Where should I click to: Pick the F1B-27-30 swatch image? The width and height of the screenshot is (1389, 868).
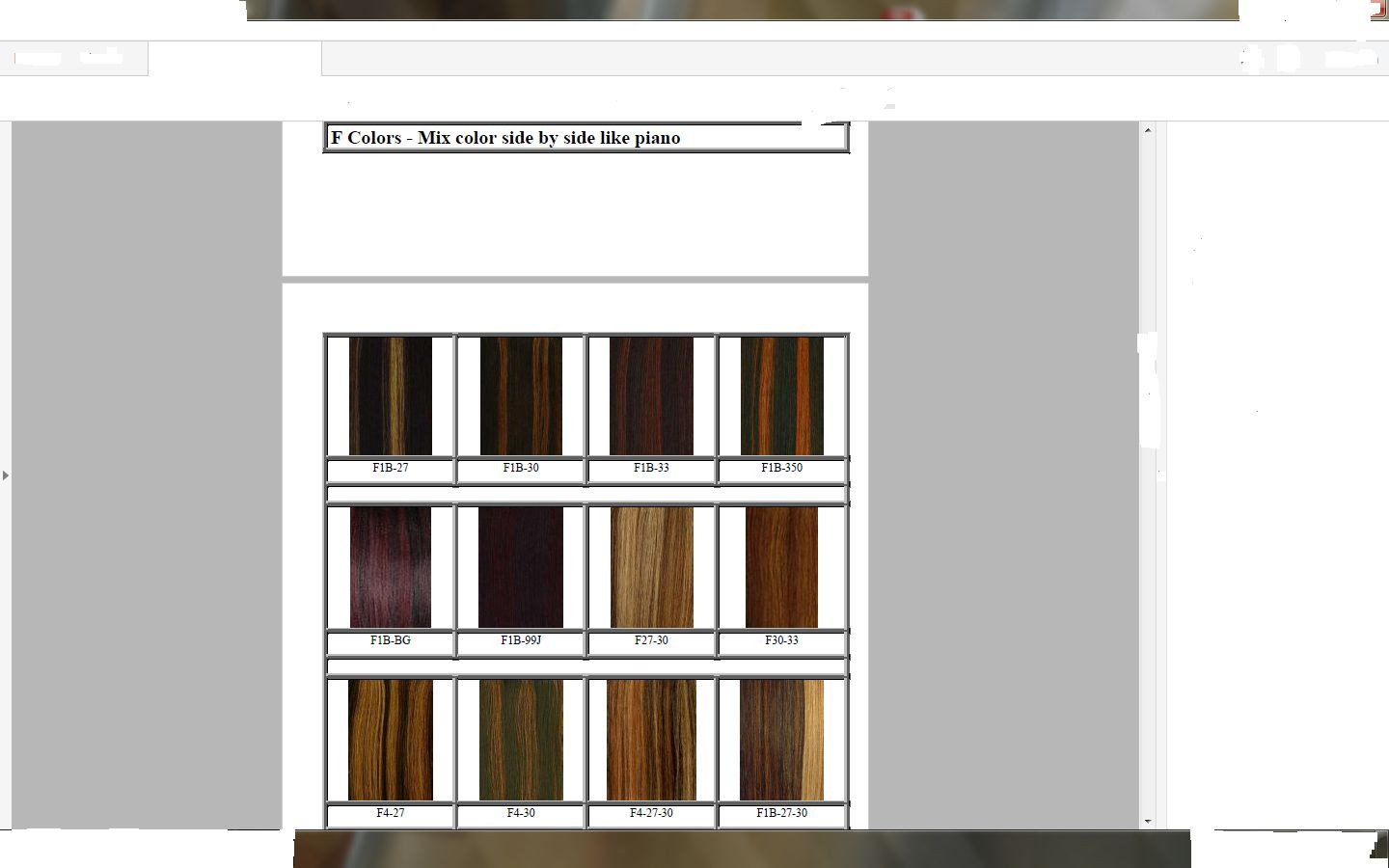782,740
